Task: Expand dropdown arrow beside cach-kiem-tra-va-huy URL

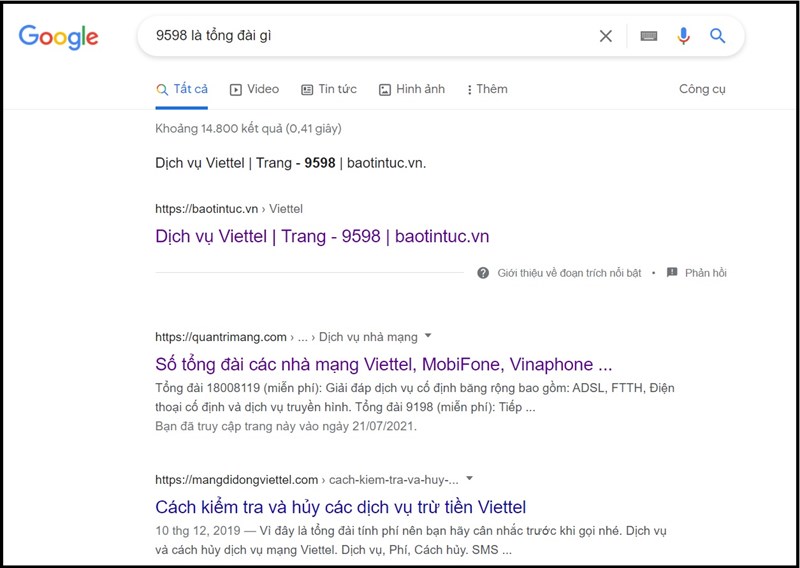Action: (469, 479)
